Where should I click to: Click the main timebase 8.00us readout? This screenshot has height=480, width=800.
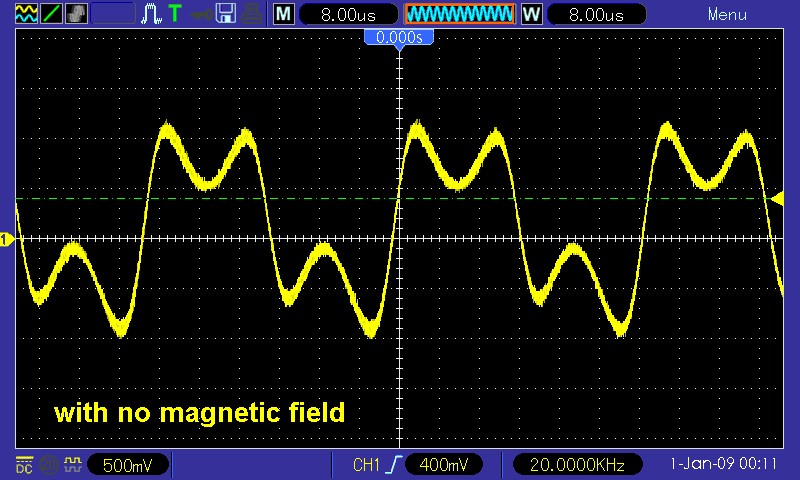click(349, 14)
